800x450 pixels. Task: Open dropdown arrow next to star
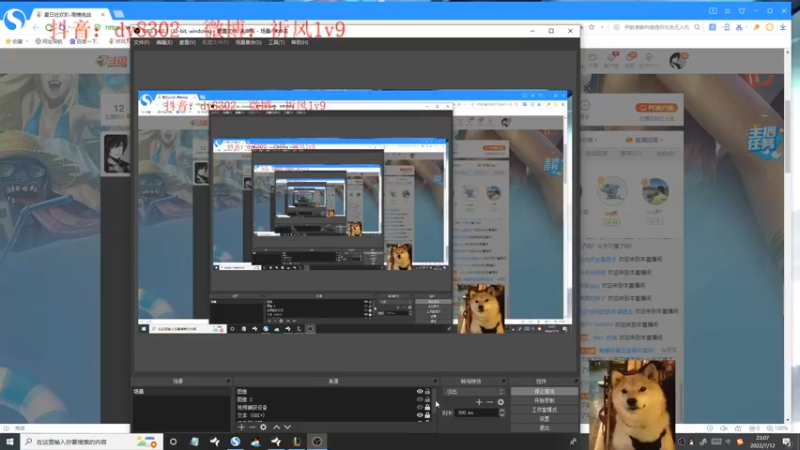pyautogui.click(x=602, y=27)
